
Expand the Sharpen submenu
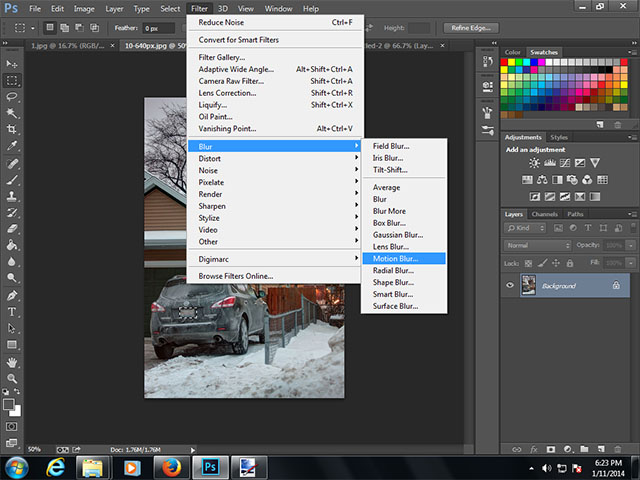tap(274, 206)
